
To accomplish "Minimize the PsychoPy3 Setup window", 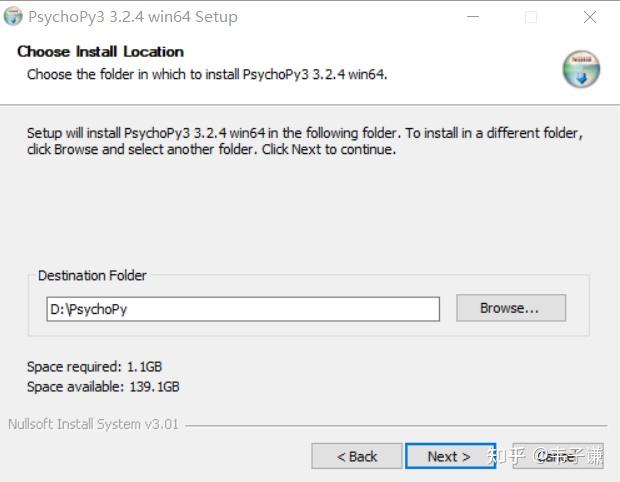I will [472, 17].
